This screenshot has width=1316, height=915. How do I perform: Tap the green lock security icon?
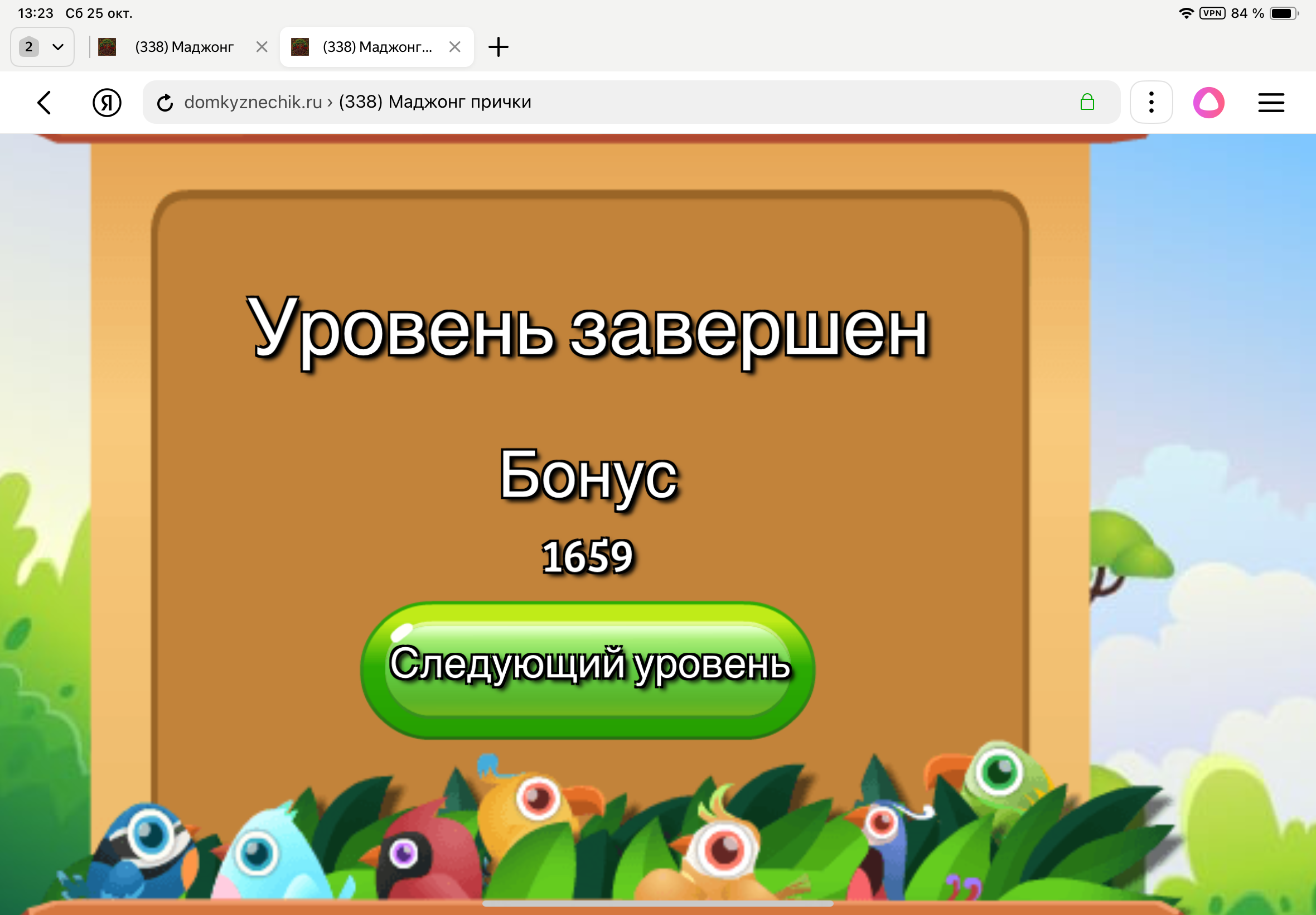1087,103
